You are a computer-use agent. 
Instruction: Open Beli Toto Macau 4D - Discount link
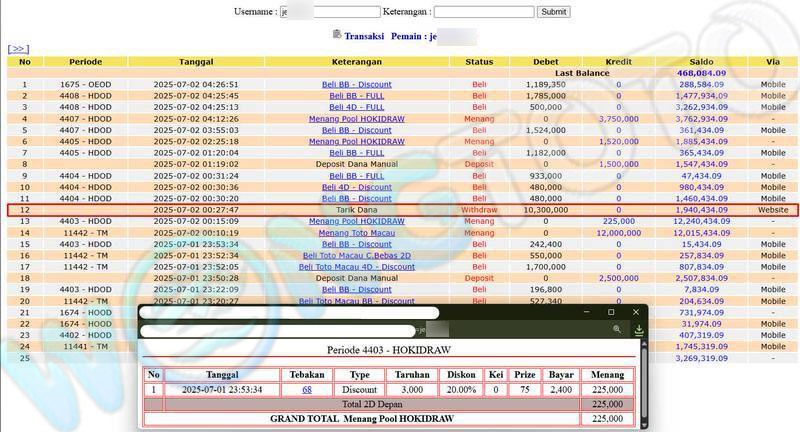(357, 267)
